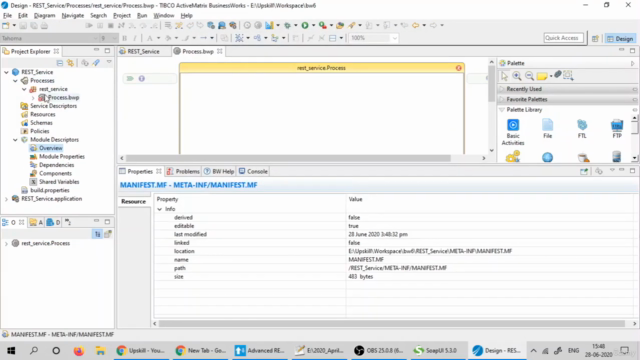The width and height of the screenshot is (640, 360).
Task: Open the FTL palette
Action: 582,129
